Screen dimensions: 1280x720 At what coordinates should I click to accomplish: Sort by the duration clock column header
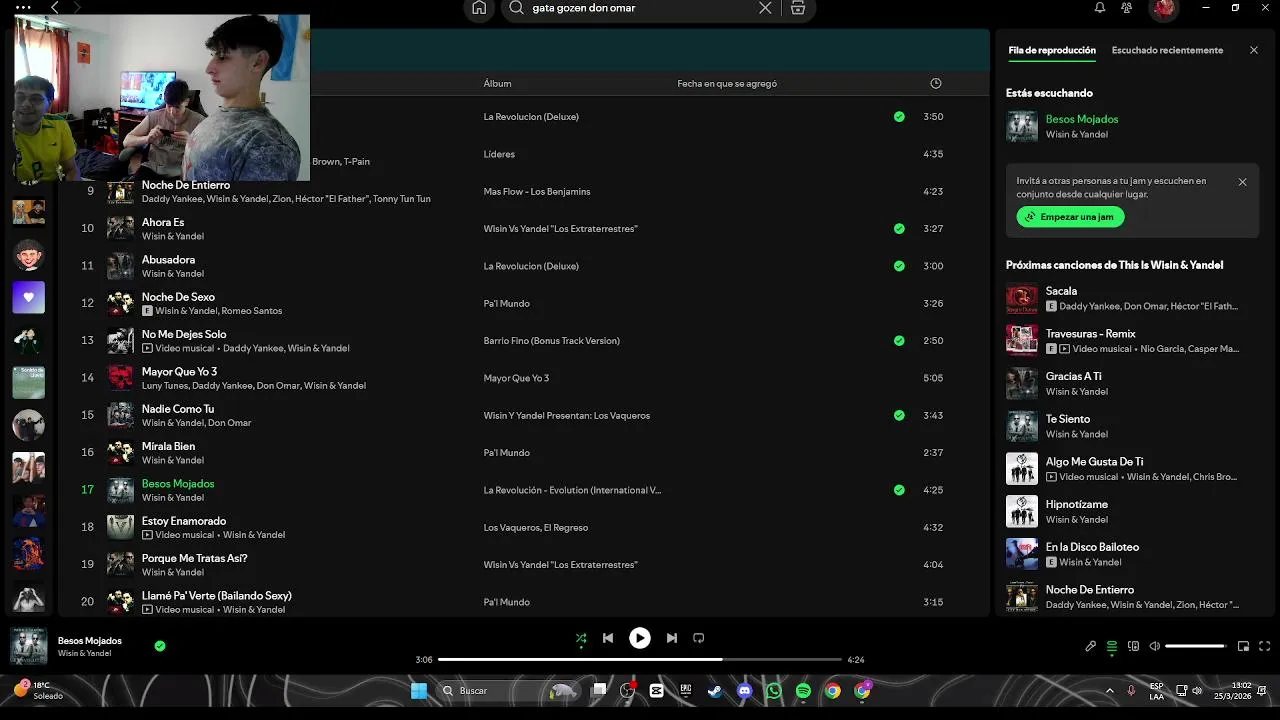tap(936, 83)
